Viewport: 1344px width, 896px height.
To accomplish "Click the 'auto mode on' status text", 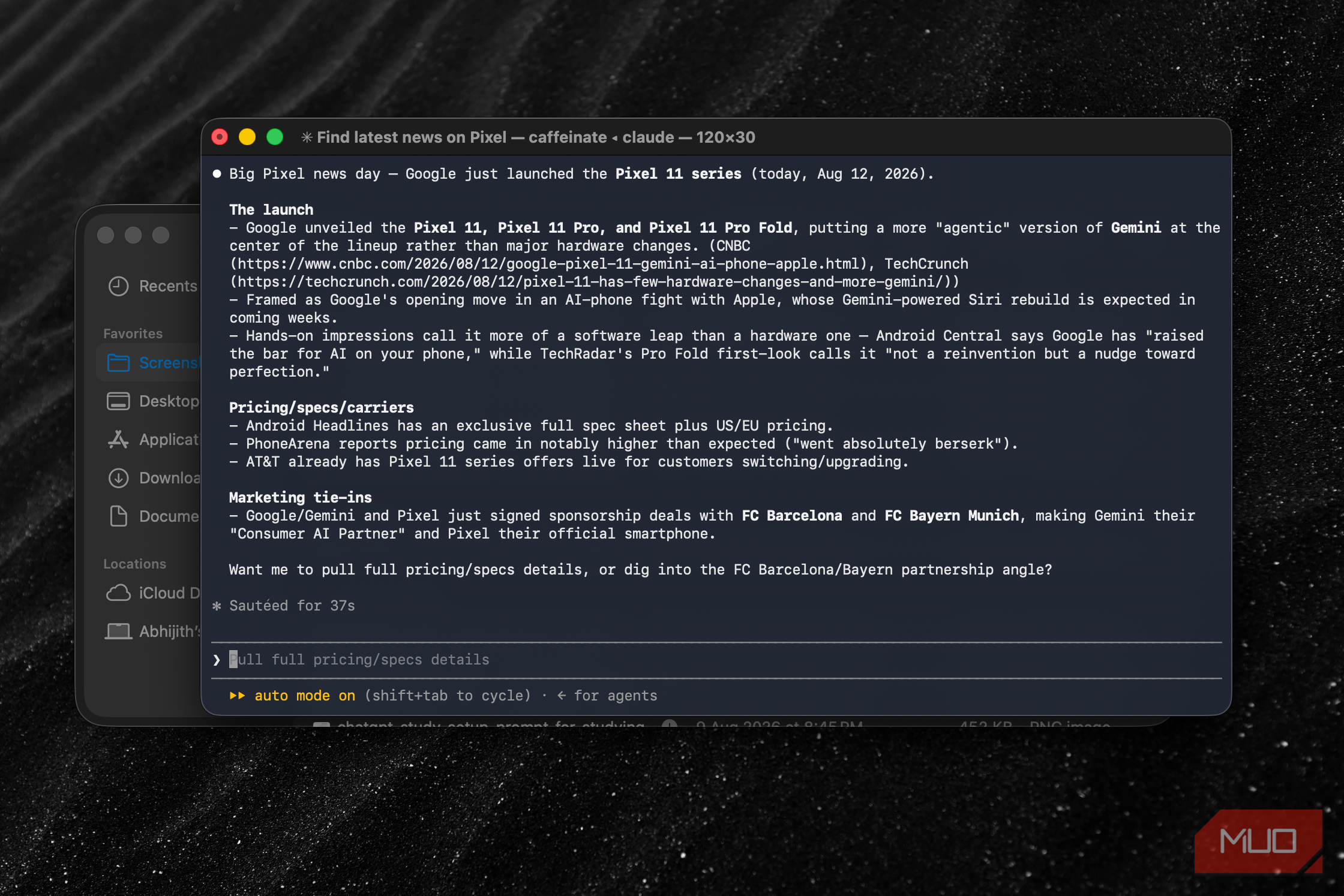I will pos(305,696).
